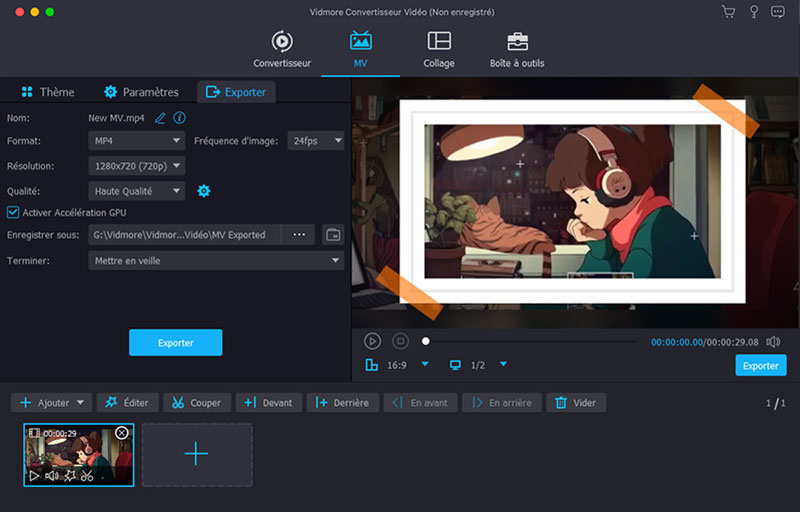This screenshot has height=512, width=800.
Task: Click the monitor display icon
Action: [x=455, y=365]
